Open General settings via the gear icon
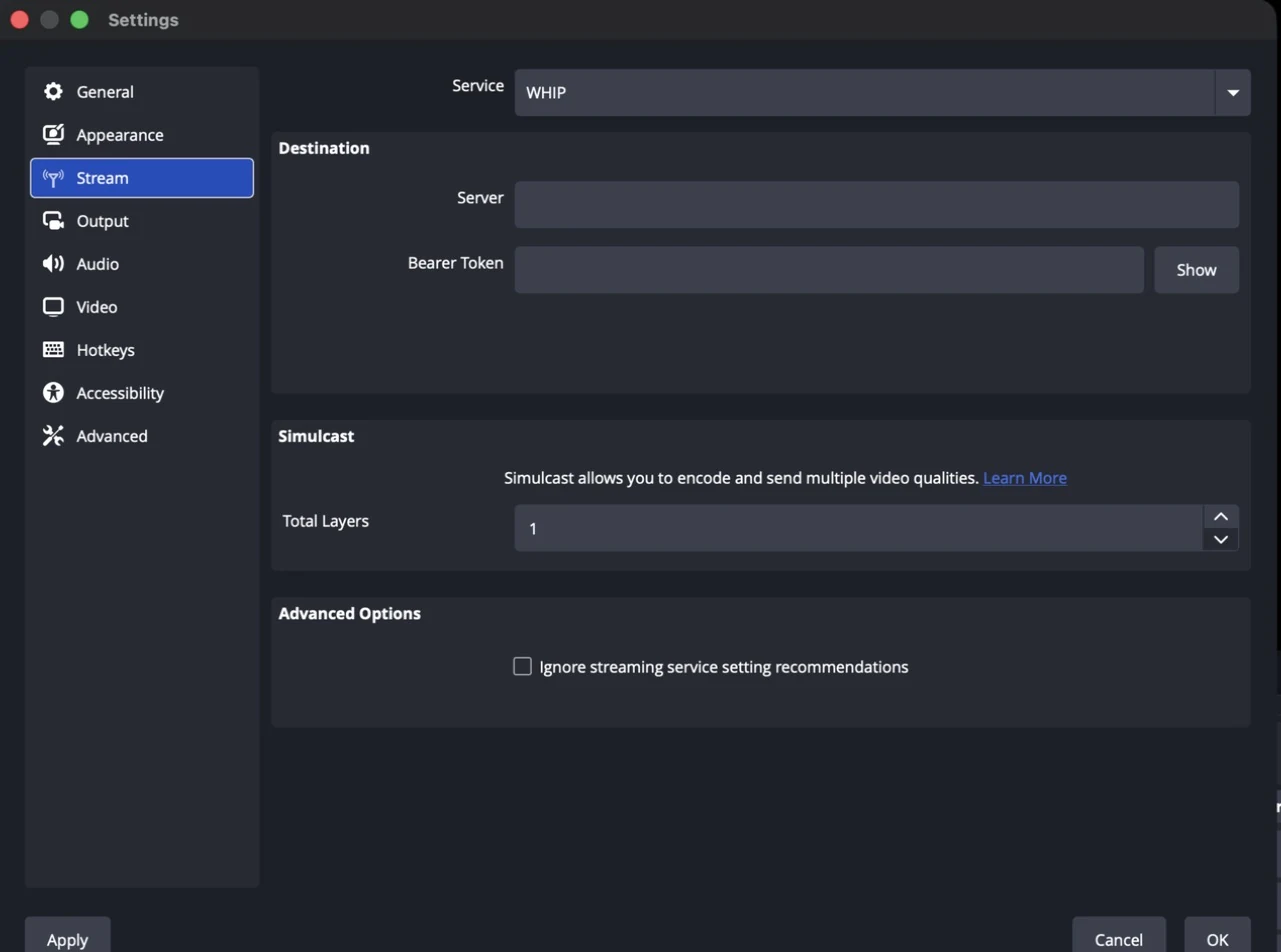 (x=53, y=92)
